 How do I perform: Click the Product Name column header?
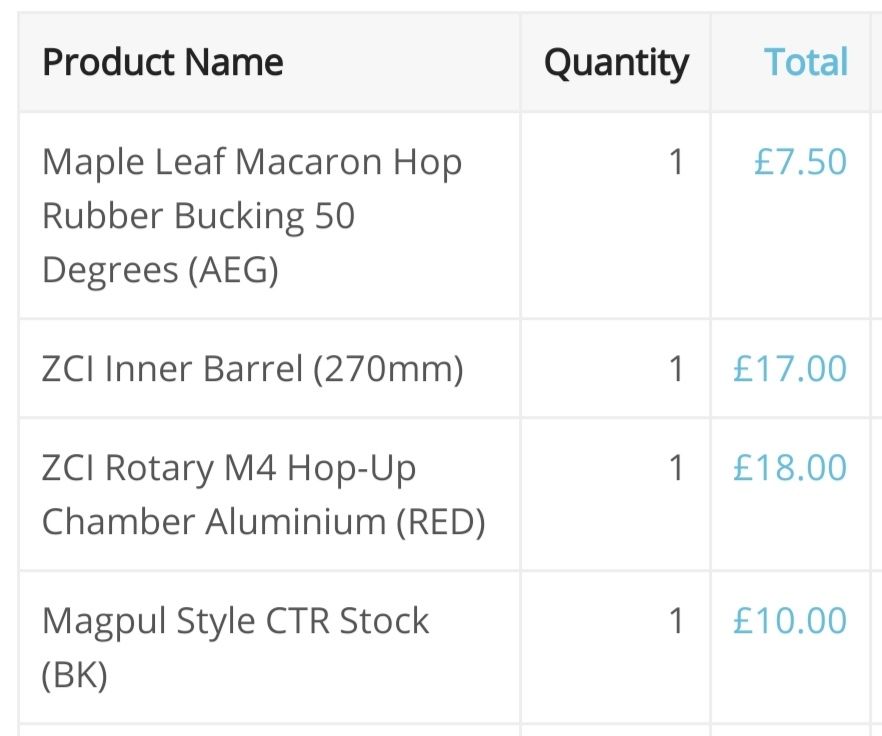(x=163, y=62)
